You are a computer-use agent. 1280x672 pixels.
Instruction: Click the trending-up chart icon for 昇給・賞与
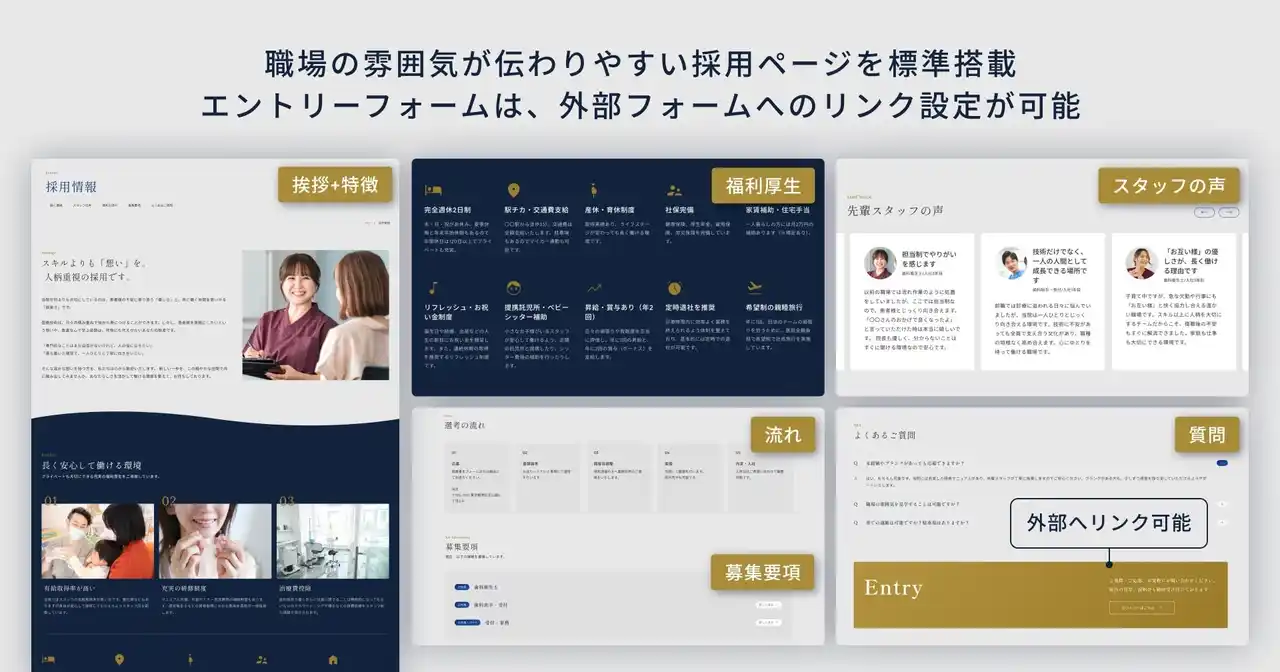tap(594, 288)
